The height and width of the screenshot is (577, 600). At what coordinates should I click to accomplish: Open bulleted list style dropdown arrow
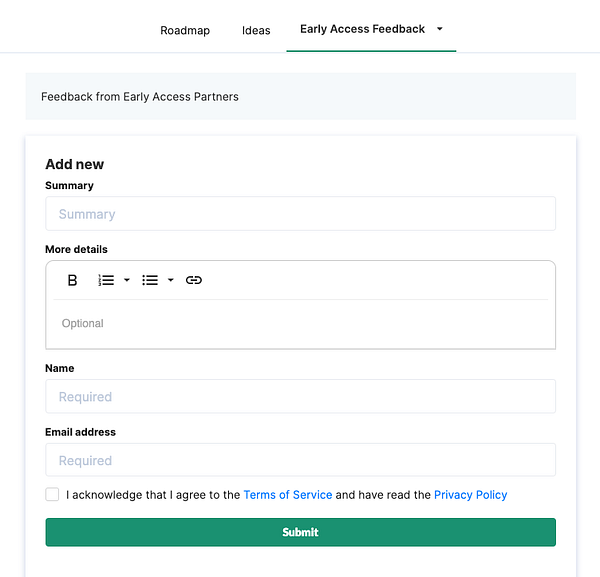point(171,280)
